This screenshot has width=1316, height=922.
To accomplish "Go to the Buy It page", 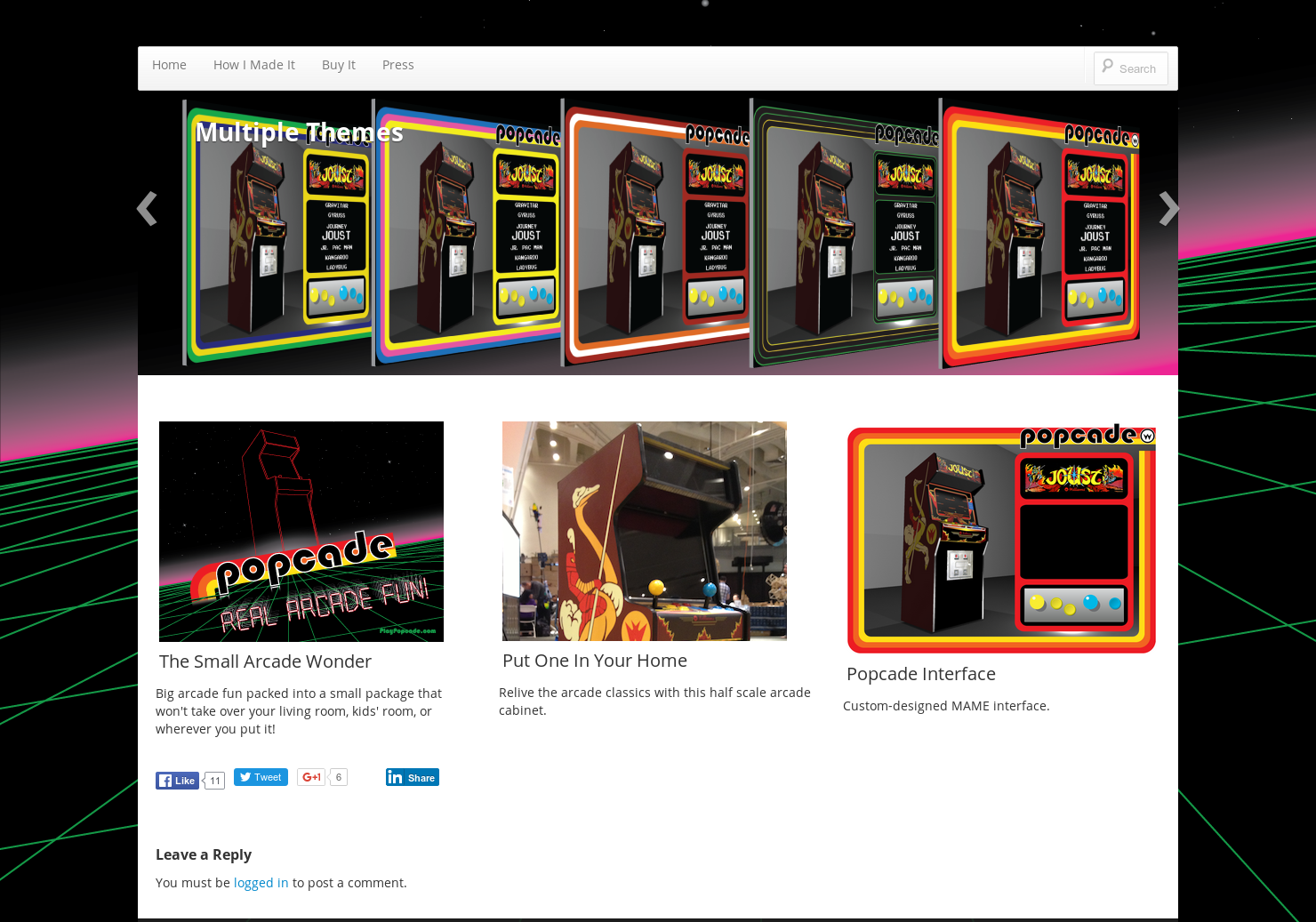I will coord(339,65).
